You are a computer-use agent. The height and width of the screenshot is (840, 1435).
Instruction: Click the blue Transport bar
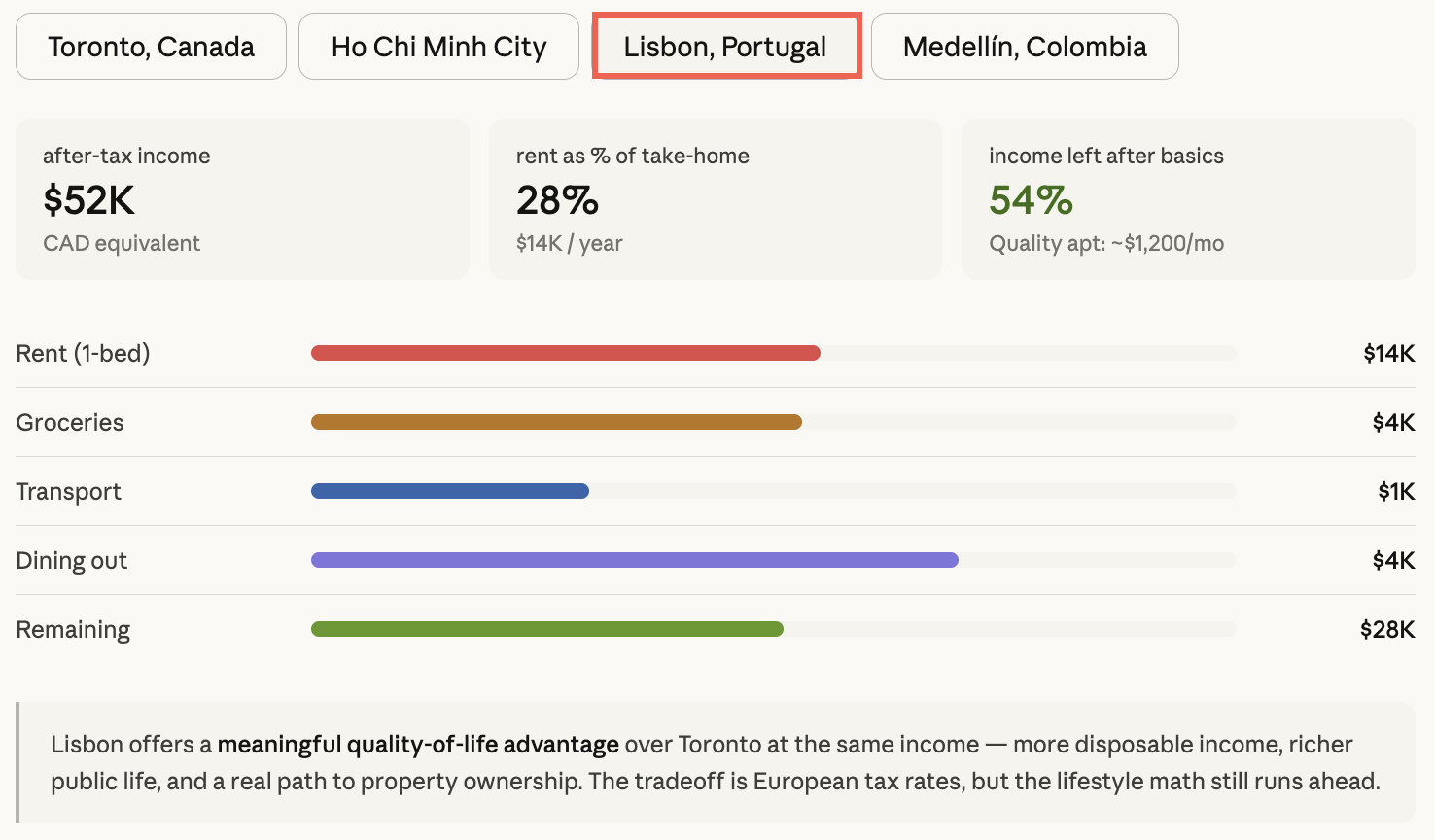[x=449, y=491]
